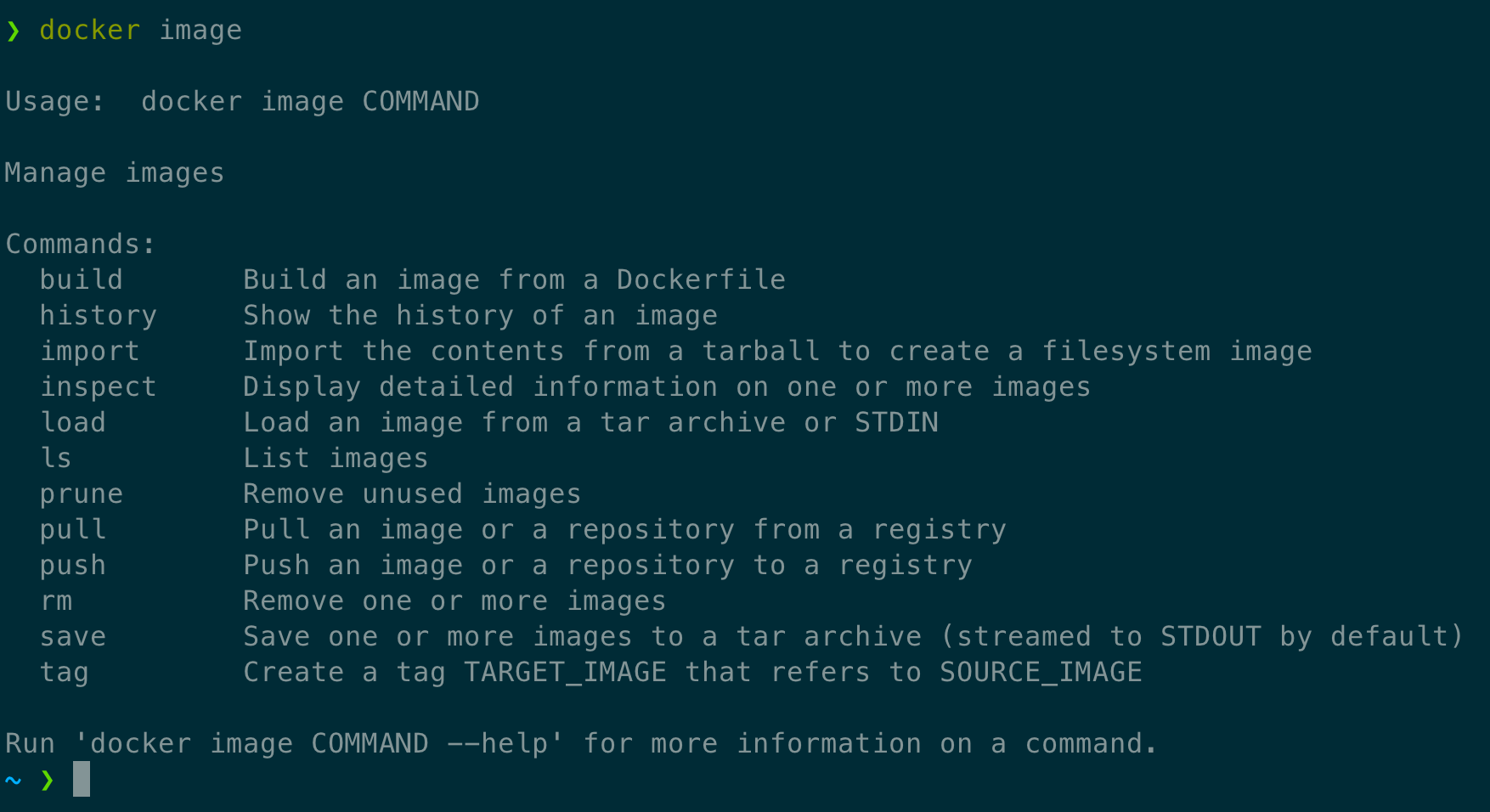
Task: Click the 'save' command name
Action: (x=73, y=637)
